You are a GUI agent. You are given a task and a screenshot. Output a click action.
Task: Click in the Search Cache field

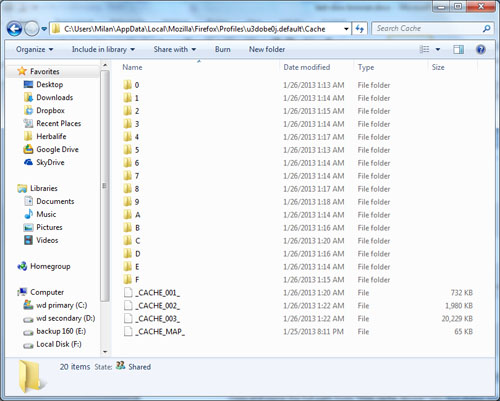[428, 29]
